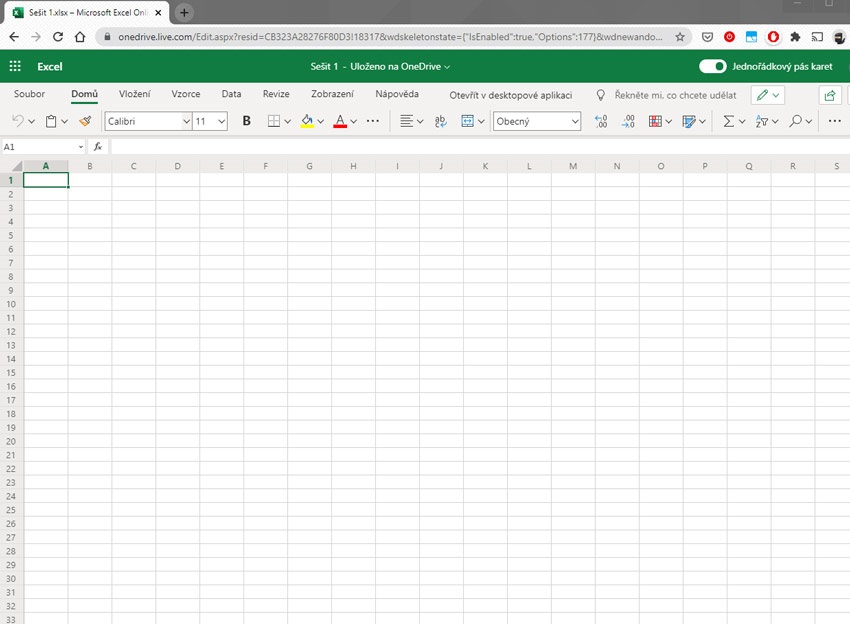Image resolution: width=850 pixels, height=624 pixels.
Task: Open the Soubor menu
Action: (x=29, y=94)
